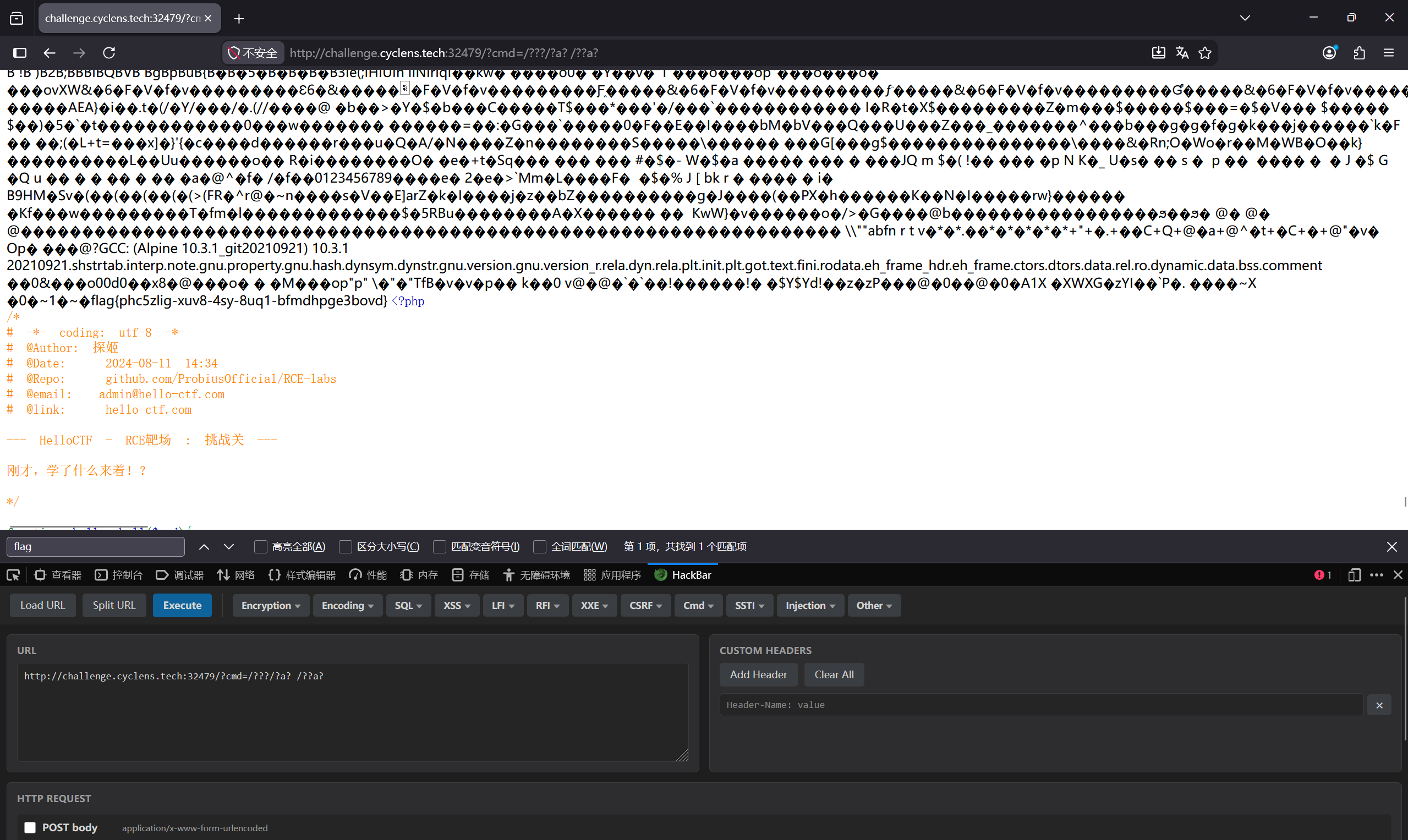Image resolution: width=1408 pixels, height=840 pixels.
Task: Toggle the sidebar panel icon
Action: (20, 53)
